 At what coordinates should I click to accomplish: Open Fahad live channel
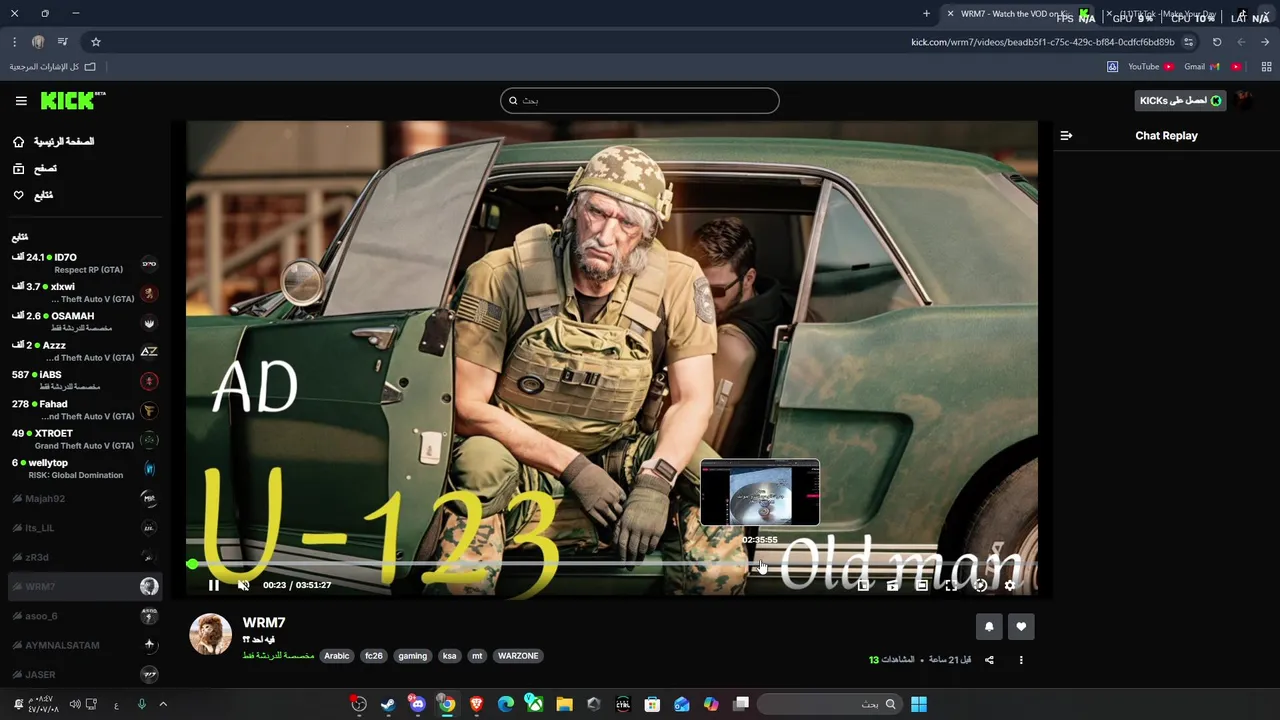click(84, 409)
